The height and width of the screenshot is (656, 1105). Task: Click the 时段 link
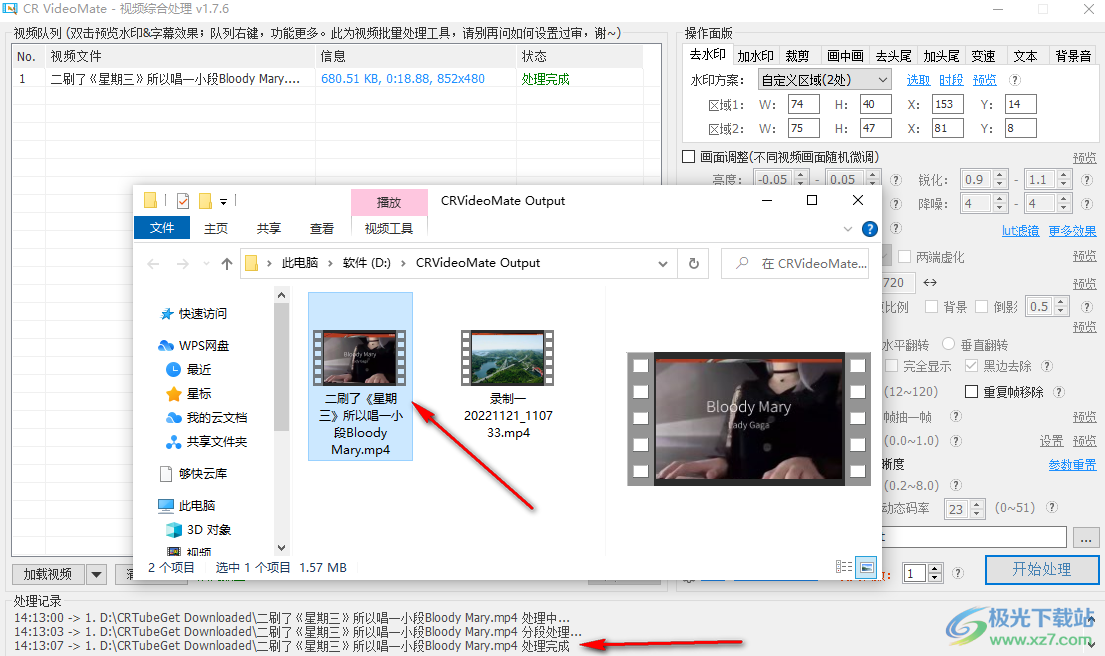click(x=951, y=80)
